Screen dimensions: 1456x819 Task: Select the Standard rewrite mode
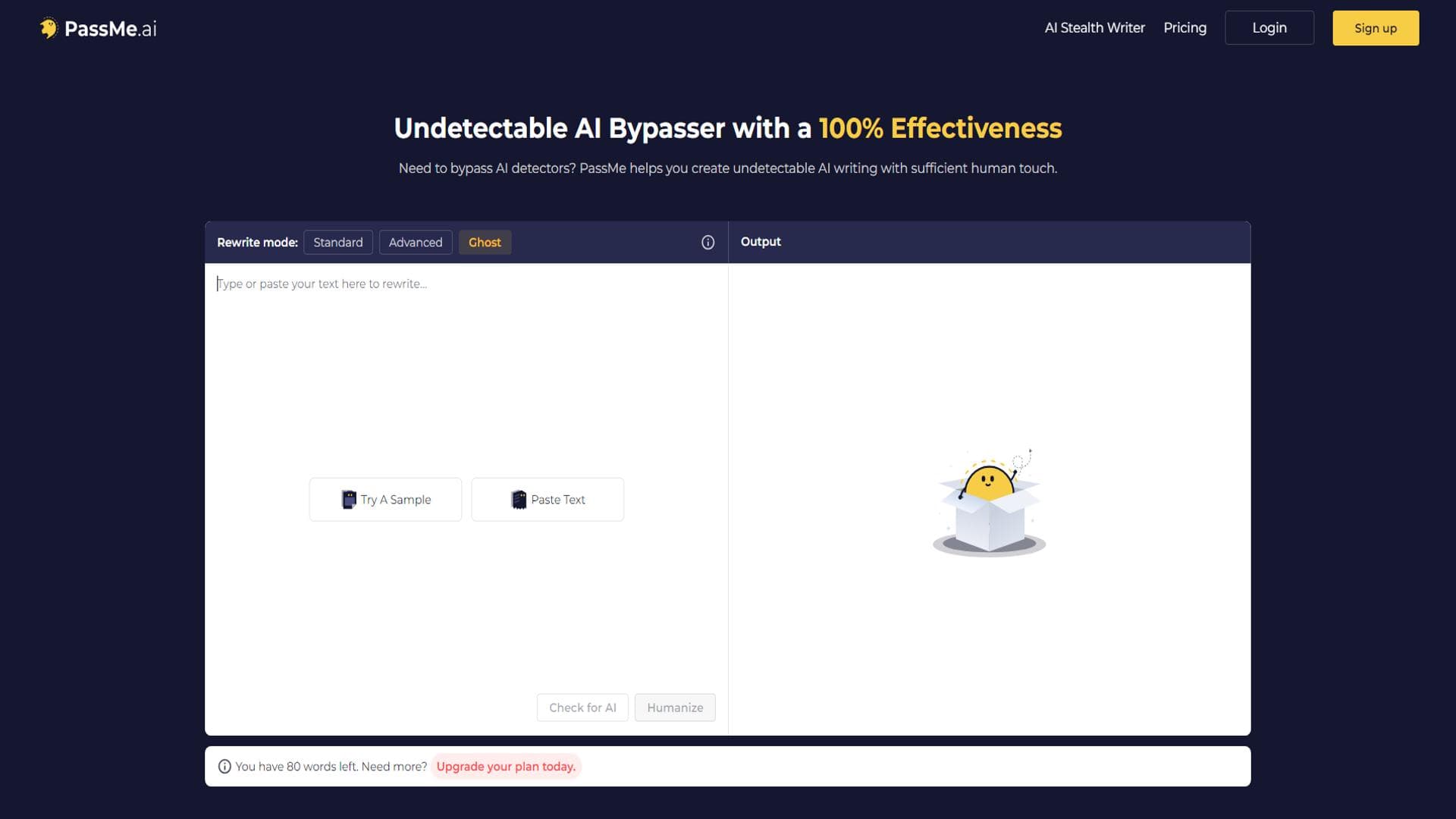click(x=338, y=243)
